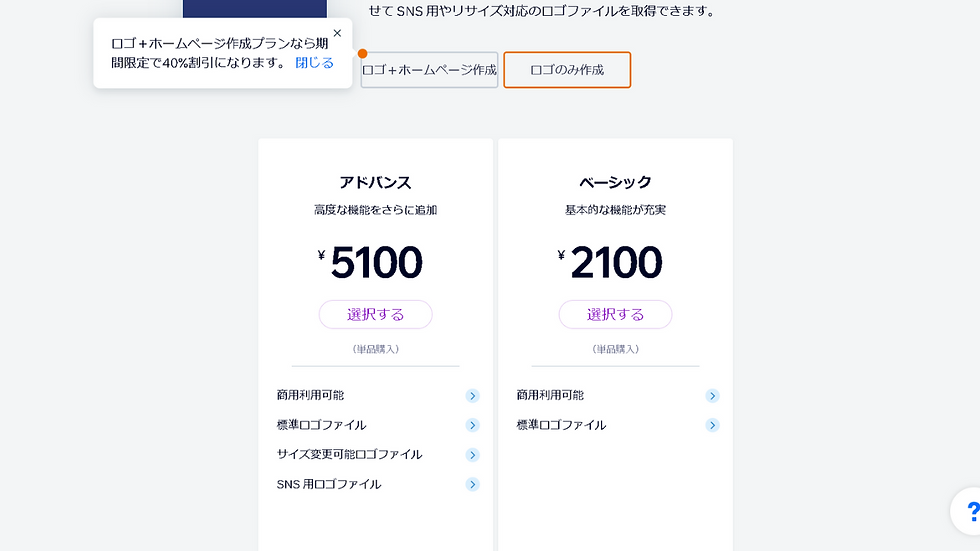Click the アドバンス plan heading
The height and width of the screenshot is (551, 980).
[x=376, y=182]
